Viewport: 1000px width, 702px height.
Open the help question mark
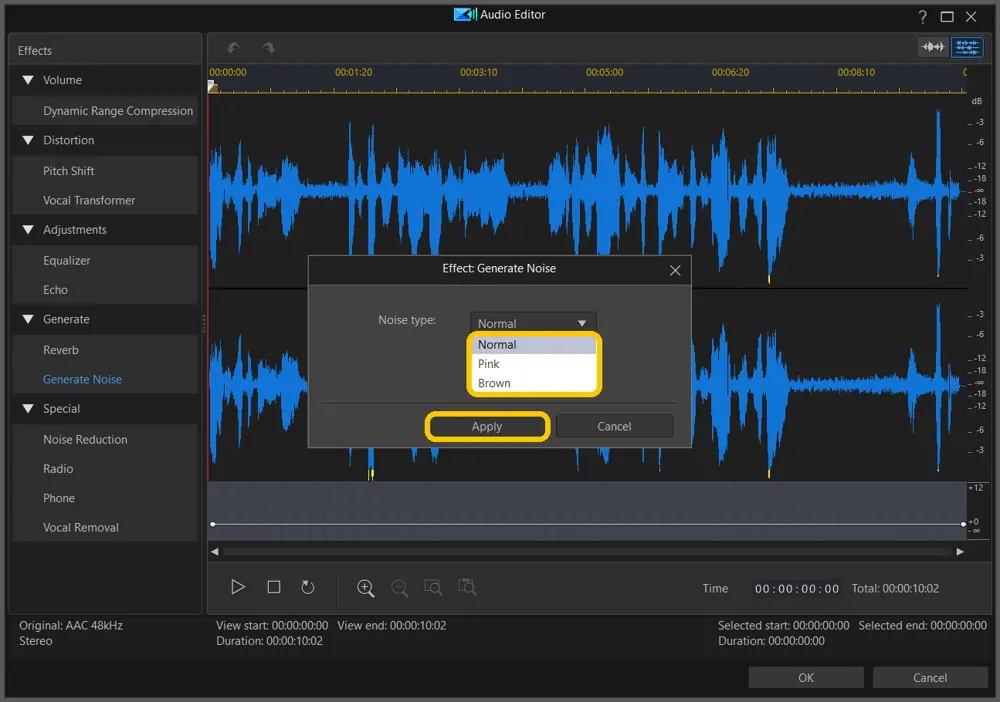pos(922,17)
